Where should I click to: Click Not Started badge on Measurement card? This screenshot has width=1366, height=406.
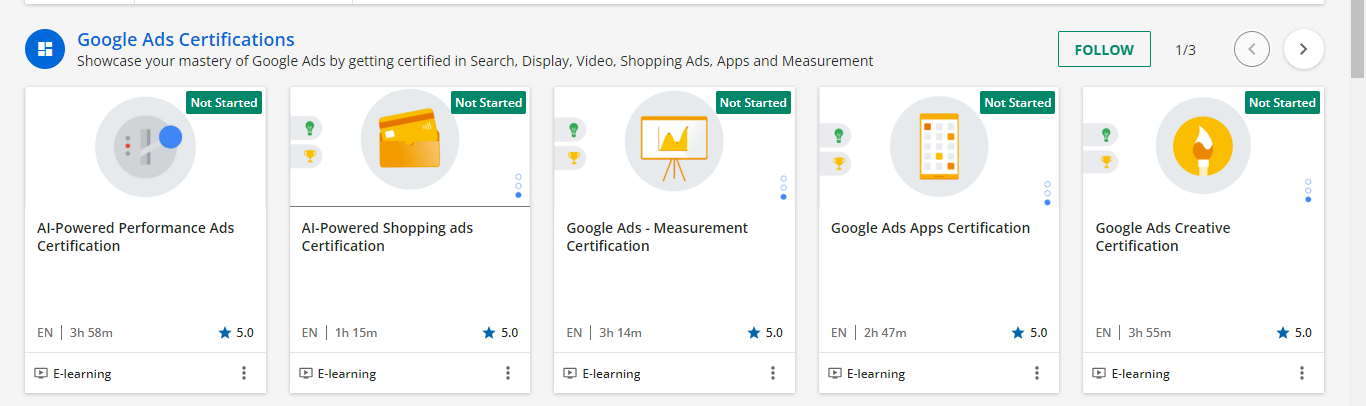click(754, 102)
